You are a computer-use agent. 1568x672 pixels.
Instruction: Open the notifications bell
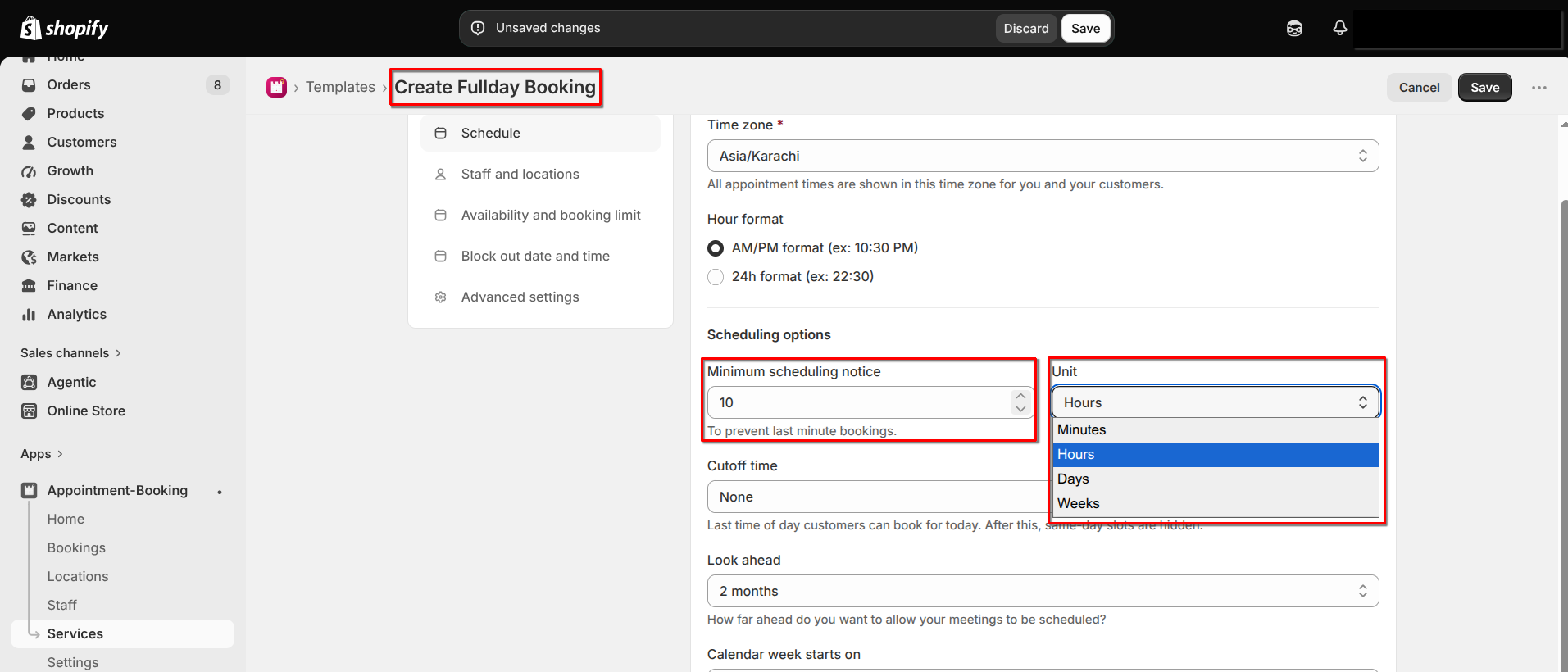[1339, 28]
